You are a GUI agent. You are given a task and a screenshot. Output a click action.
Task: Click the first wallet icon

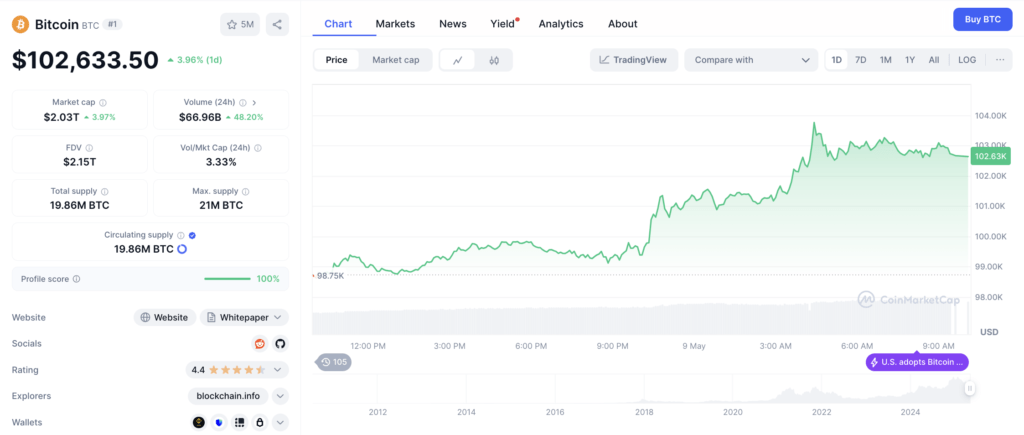199,423
